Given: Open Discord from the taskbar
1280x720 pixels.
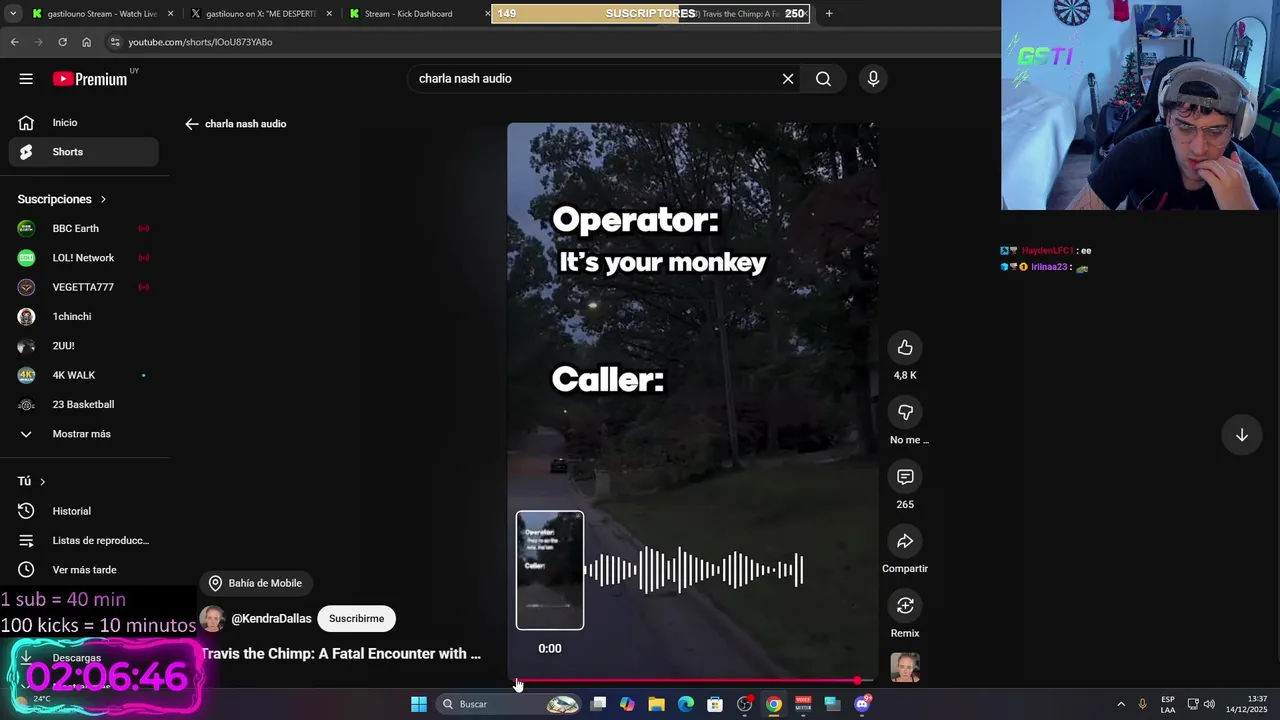Looking at the screenshot, I should tap(862, 704).
